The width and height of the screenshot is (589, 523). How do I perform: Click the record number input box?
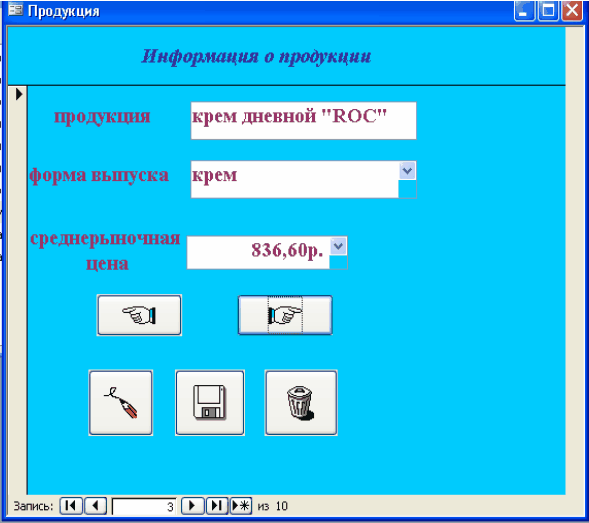click(144, 506)
